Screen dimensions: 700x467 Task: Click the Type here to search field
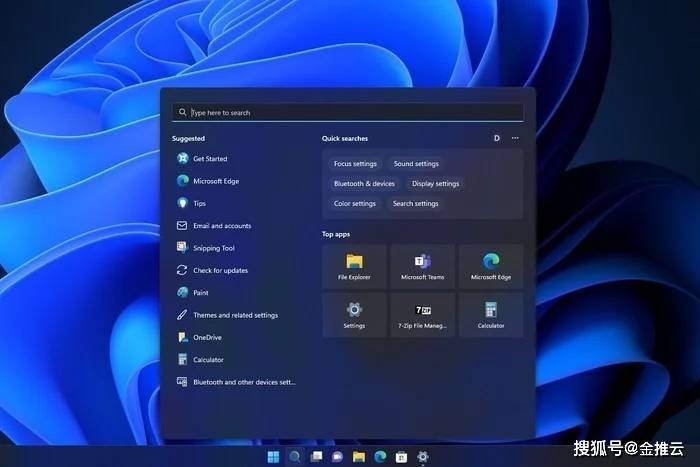tap(348, 113)
